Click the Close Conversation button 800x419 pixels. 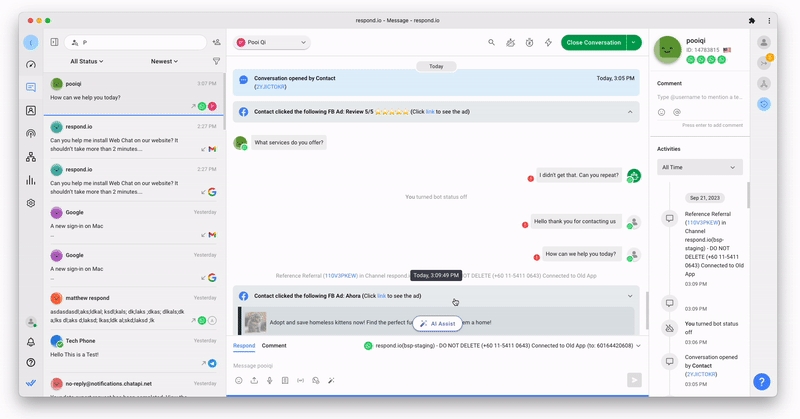(x=593, y=43)
